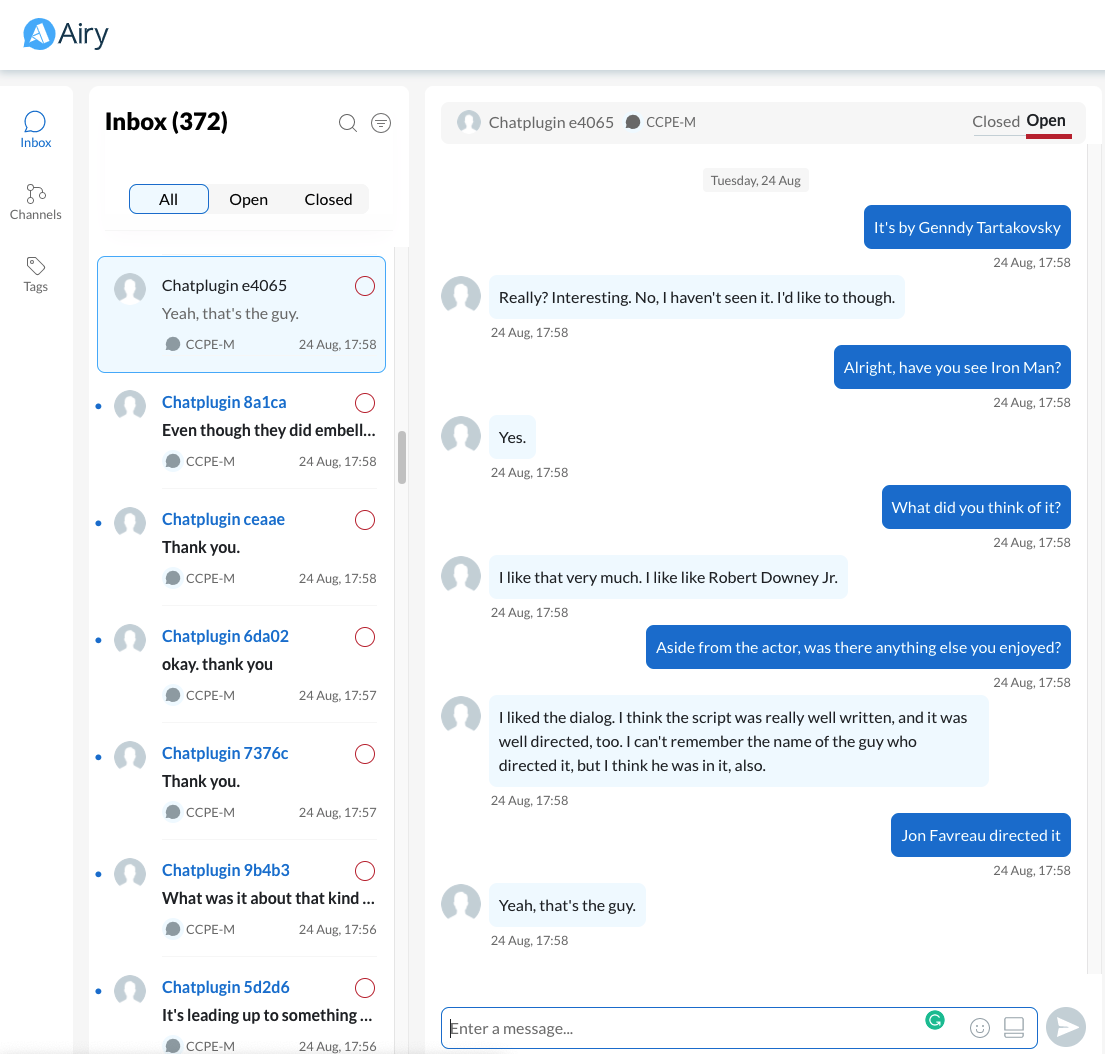Image resolution: width=1105 pixels, height=1054 pixels.
Task: Click the conversation list scrollbar handle
Action: pos(402,457)
